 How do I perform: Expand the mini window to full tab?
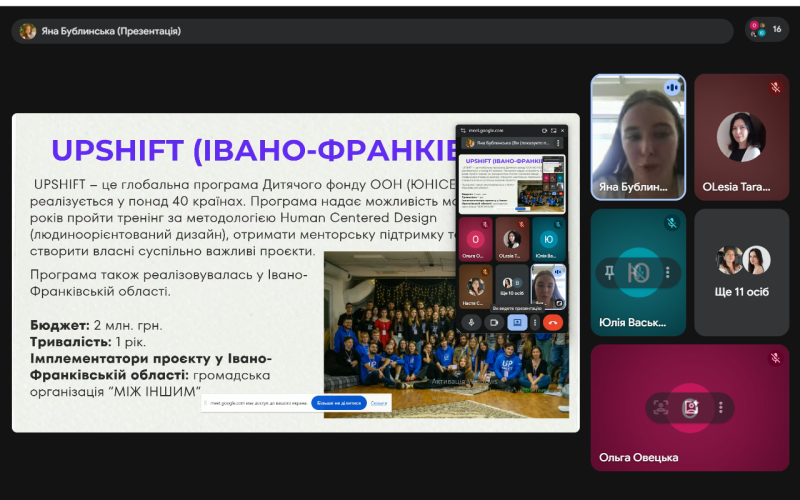(x=554, y=131)
